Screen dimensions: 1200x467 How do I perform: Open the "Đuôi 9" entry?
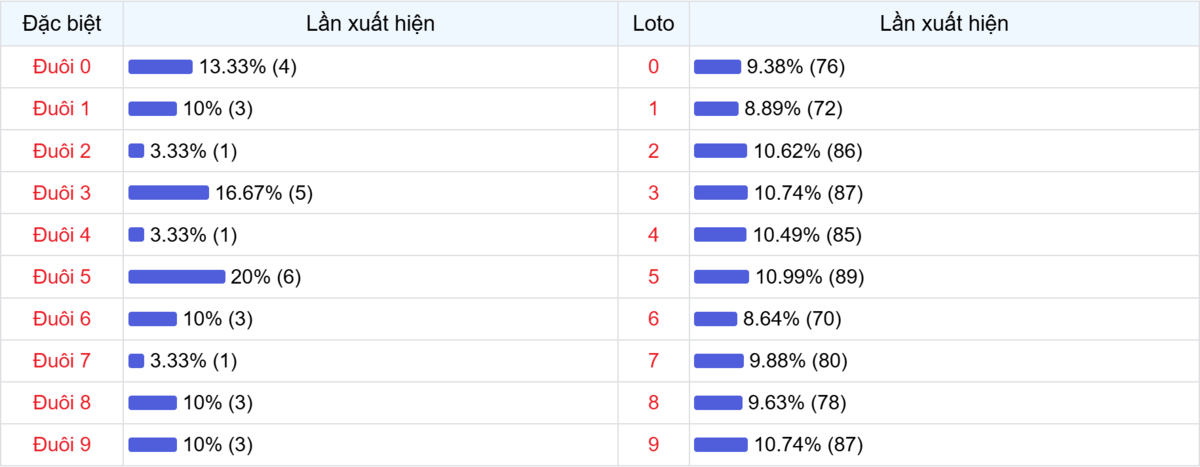62,444
